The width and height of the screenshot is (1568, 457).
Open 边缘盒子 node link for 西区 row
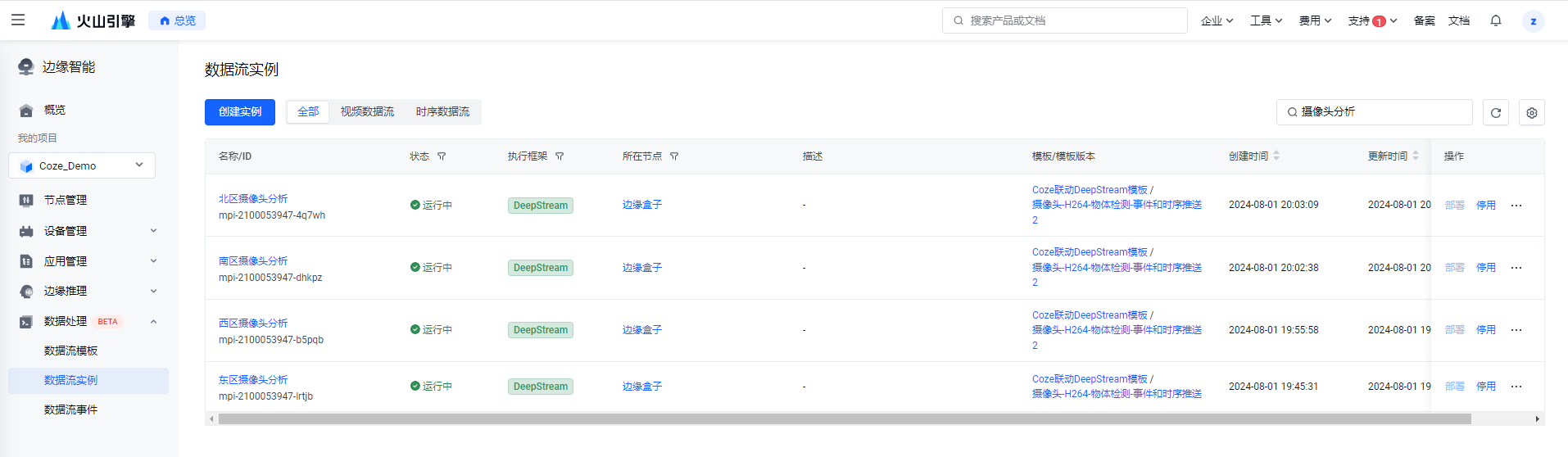[642, 330]
